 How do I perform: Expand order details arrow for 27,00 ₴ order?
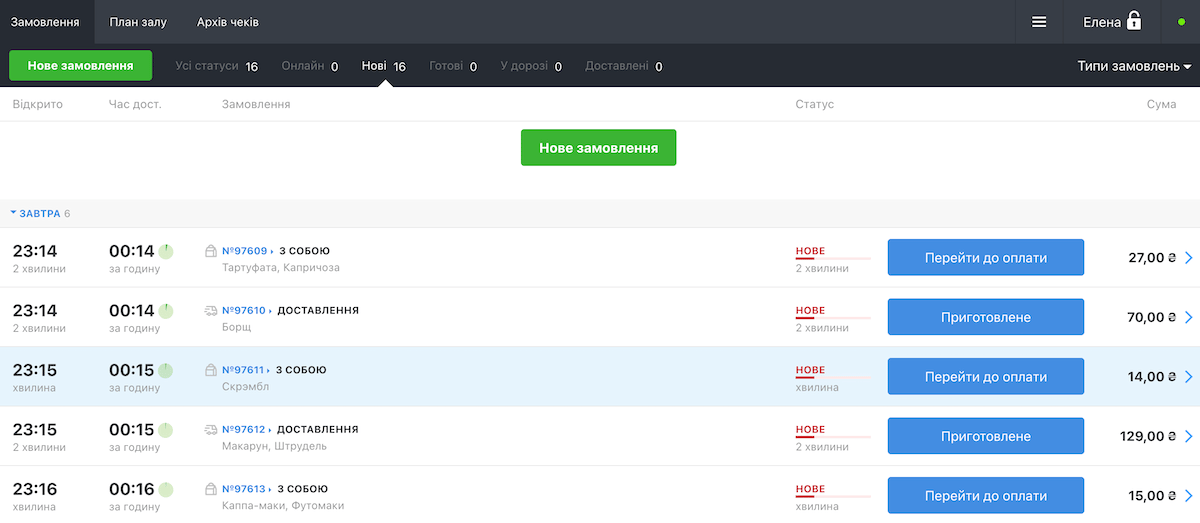point(1189,258)
